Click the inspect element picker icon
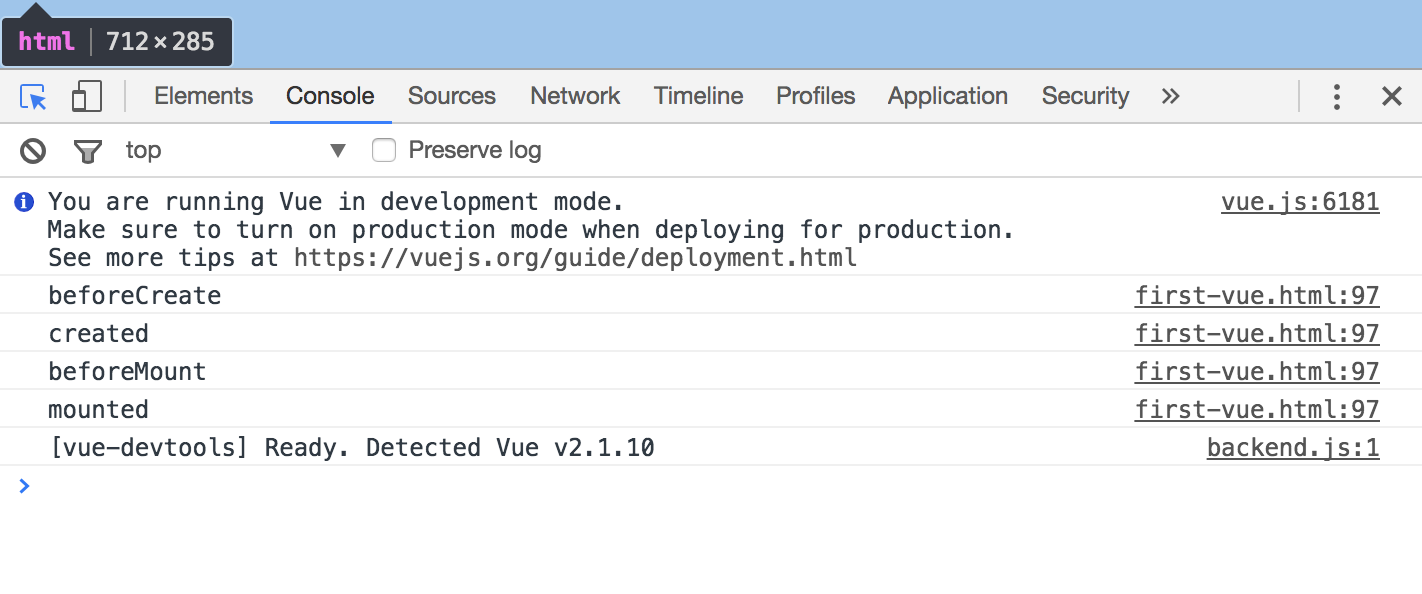This screenshot has height=594, width=1422. [x=32, y=96]
